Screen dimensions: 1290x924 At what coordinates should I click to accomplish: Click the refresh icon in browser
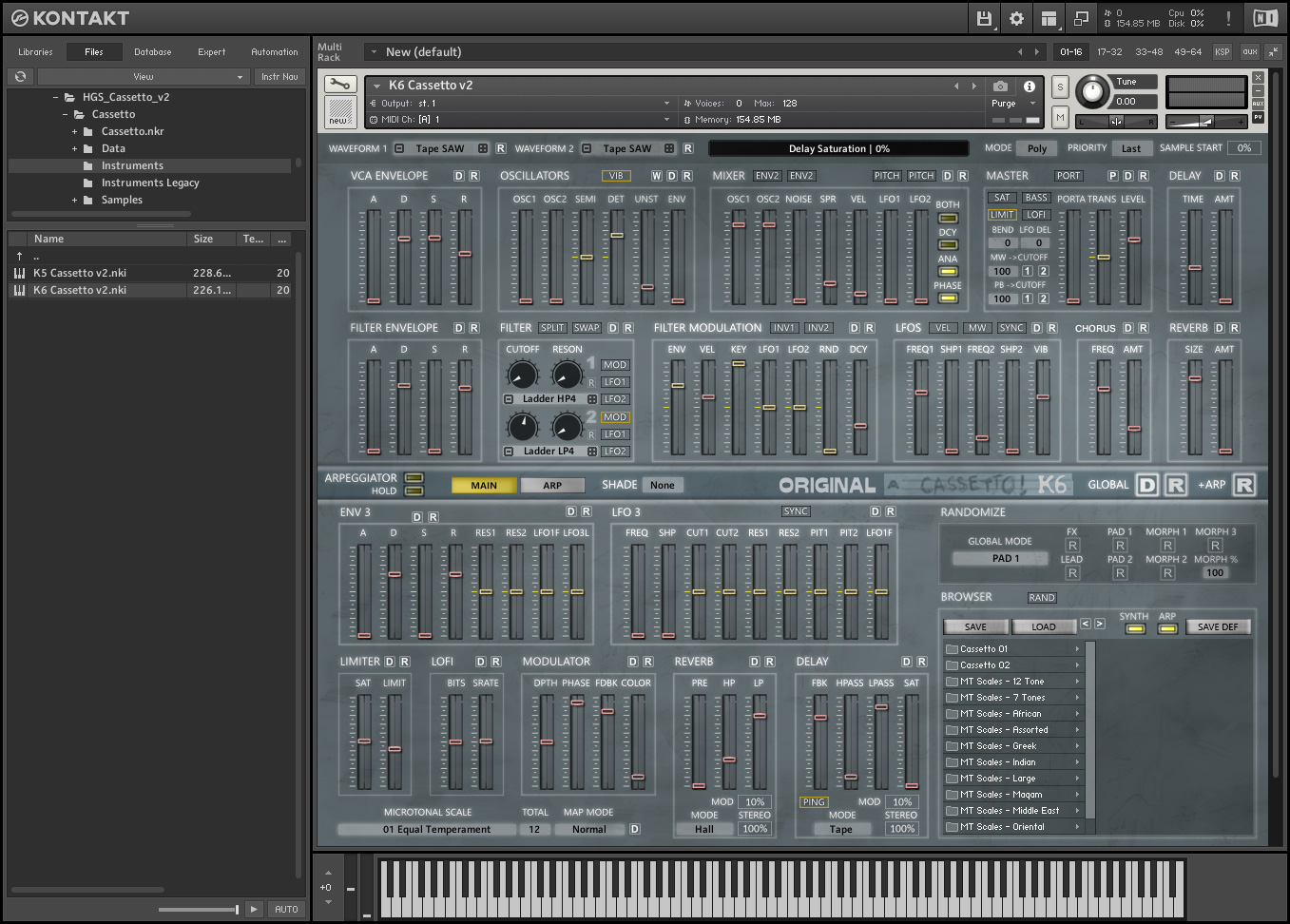[21, 76]
